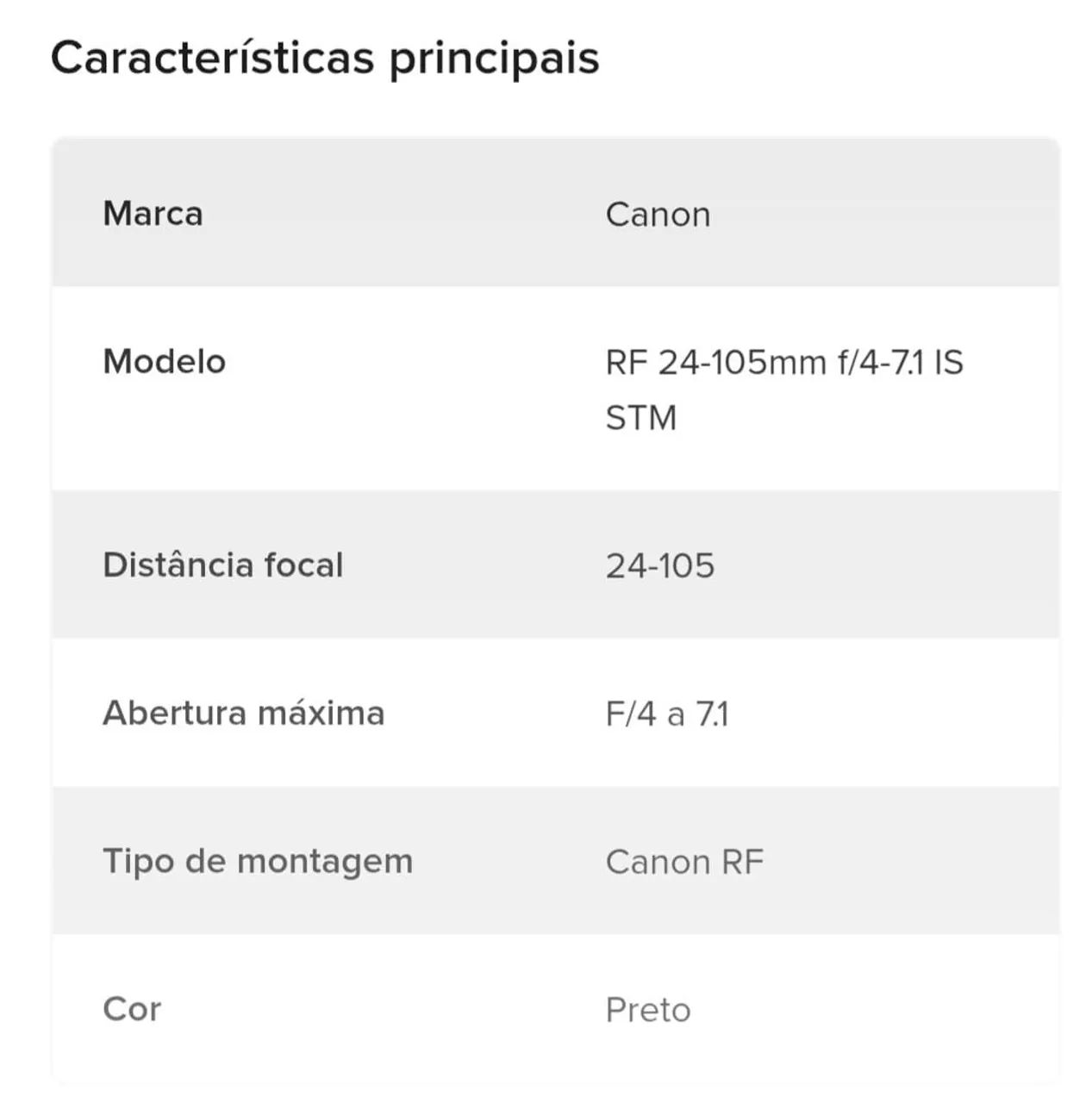Select the Tipo de montagem label

258,862
